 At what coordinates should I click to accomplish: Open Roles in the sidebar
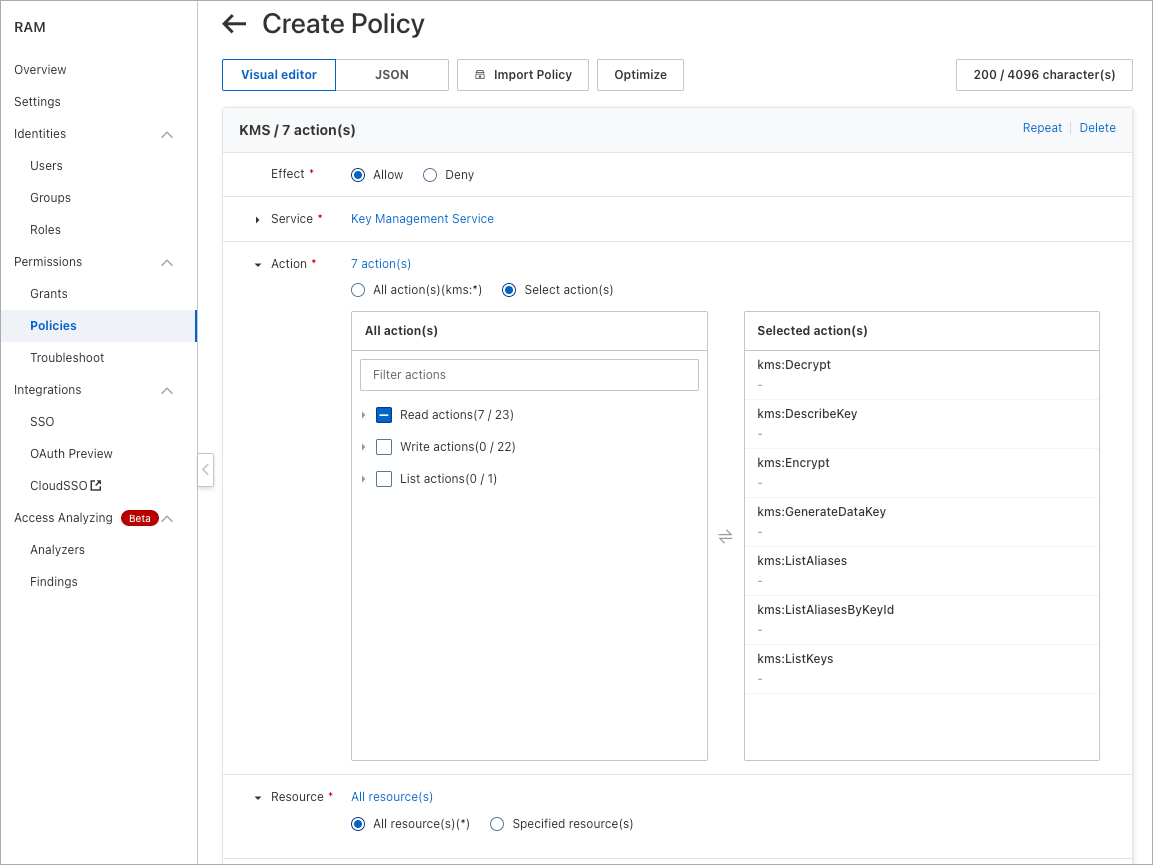click(45, 230)
